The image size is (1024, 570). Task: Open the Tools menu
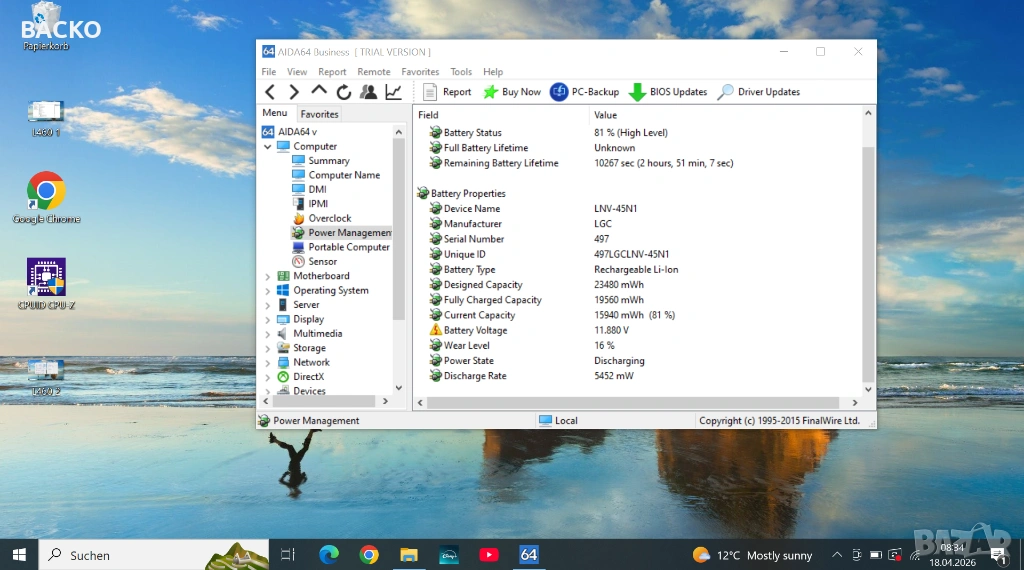(461, 72)
